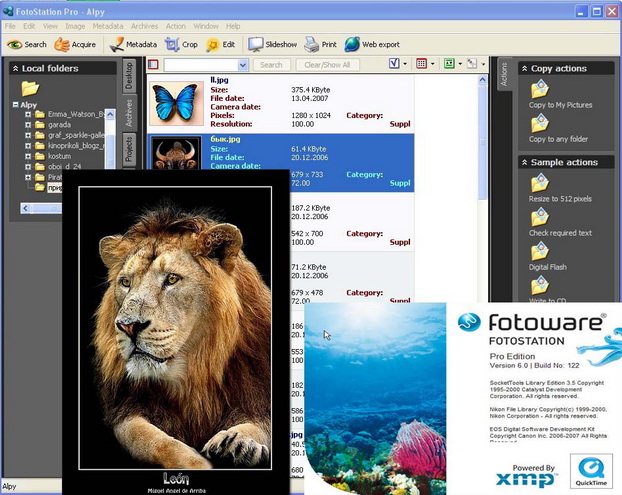Click the red grid view icon

coord(421,63)
